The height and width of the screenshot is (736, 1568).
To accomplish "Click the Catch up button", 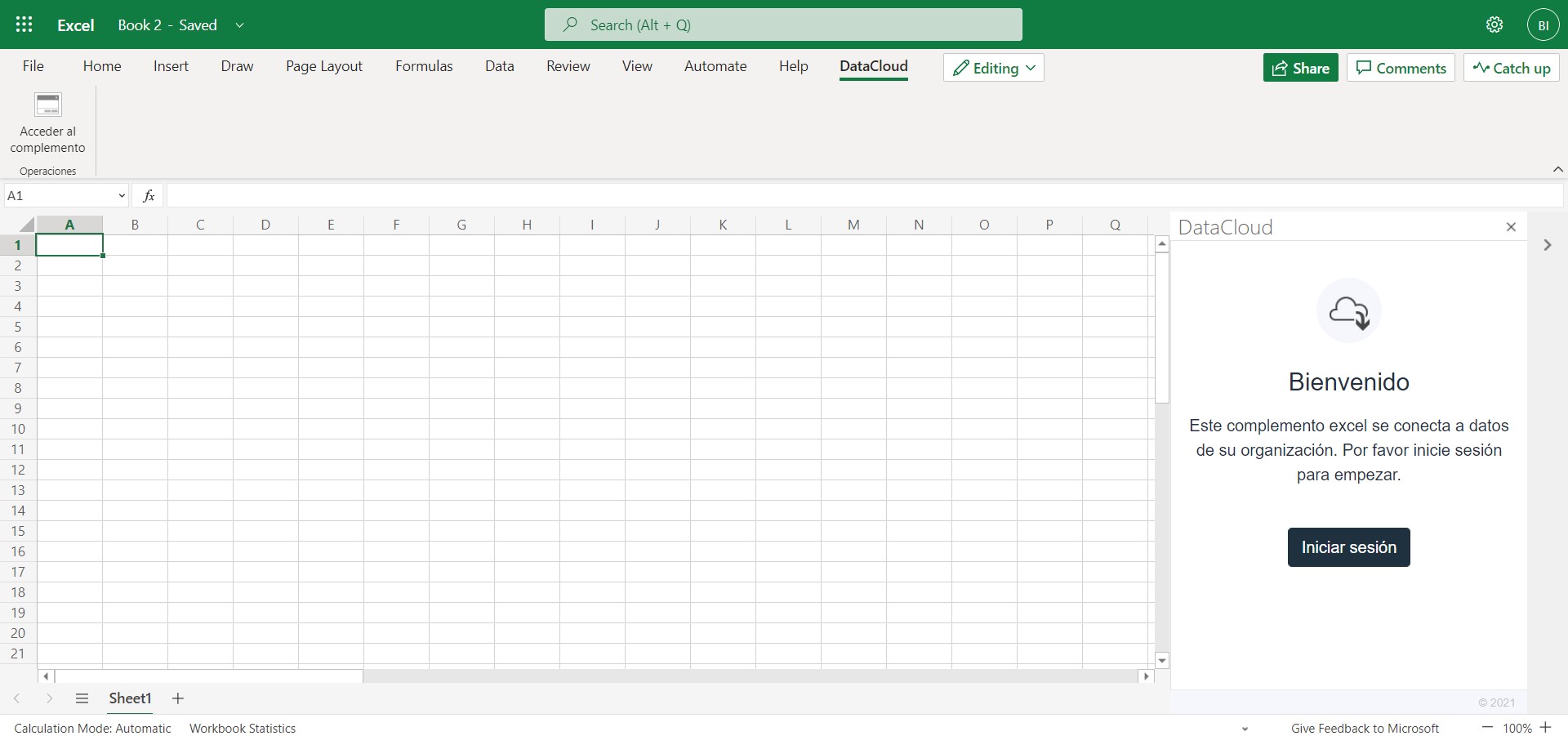I will pyautogui.click(x=1512, y=68).
